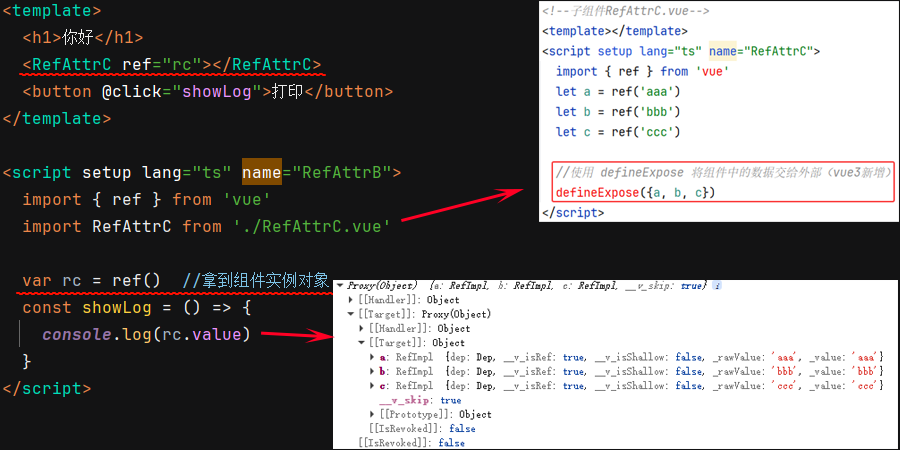Collapse the top-level Proxy(Object) entry
The width and height of the screenshot is (900, 450).
(x=341, y=287)
